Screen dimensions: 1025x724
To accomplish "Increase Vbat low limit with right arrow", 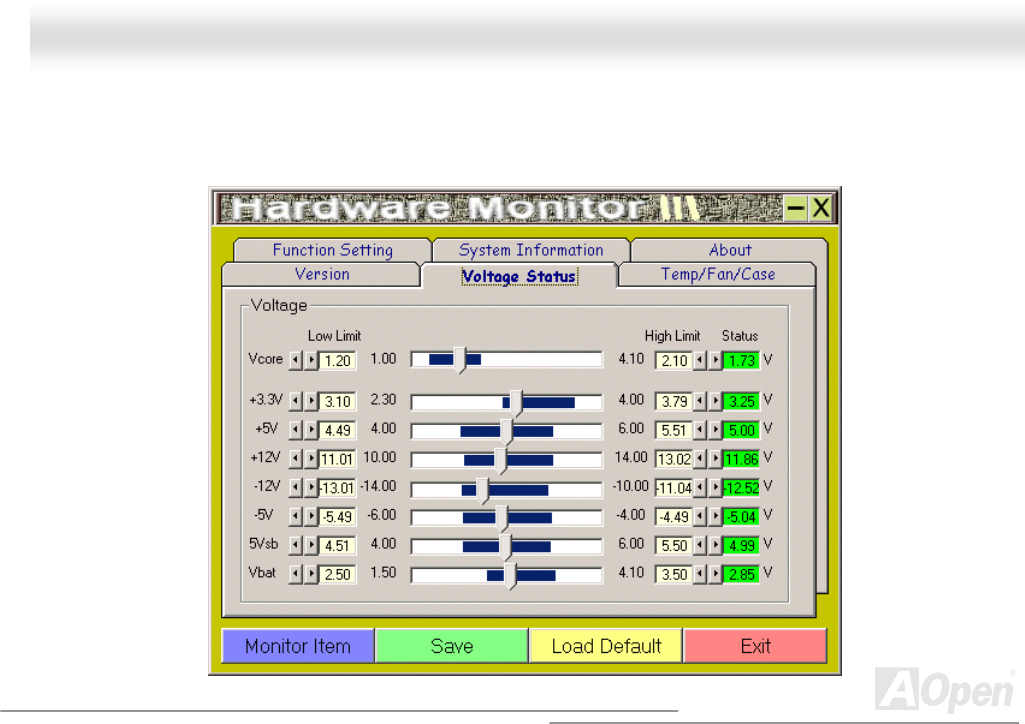I will pyautogui.click(x=311, y=574).
